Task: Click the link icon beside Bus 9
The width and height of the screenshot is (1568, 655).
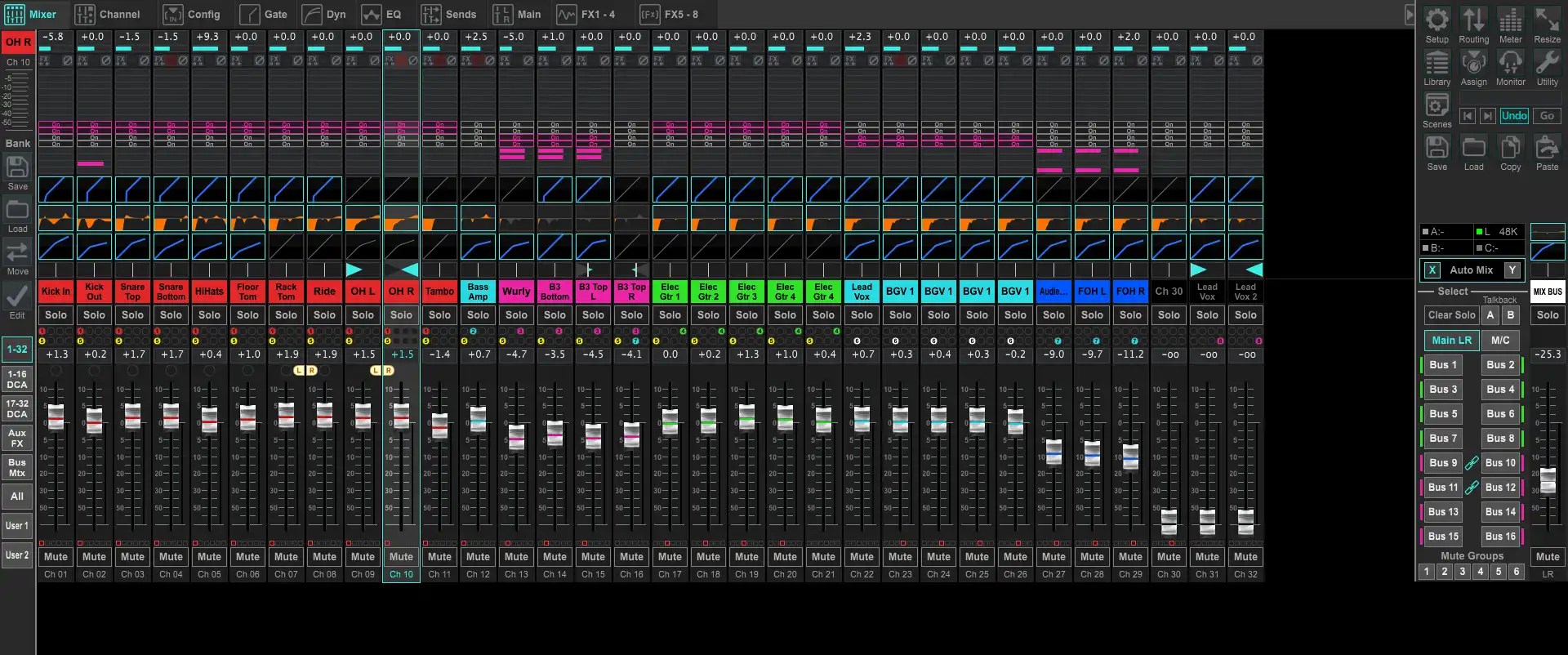Action: pyautogui.click(x=1472, y=463)
